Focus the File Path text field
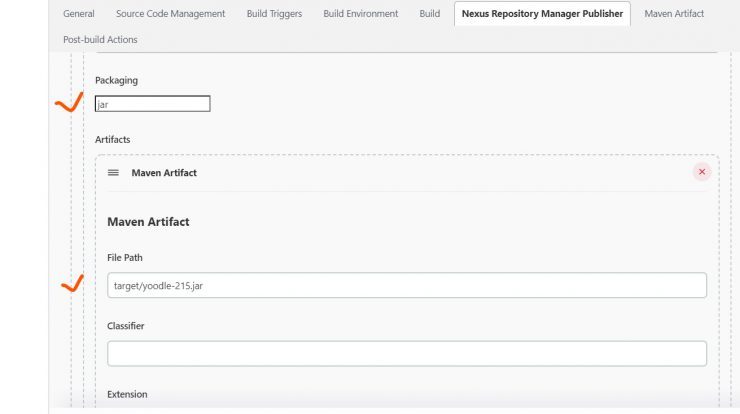 pyautogui.click(x=407, y=285)
